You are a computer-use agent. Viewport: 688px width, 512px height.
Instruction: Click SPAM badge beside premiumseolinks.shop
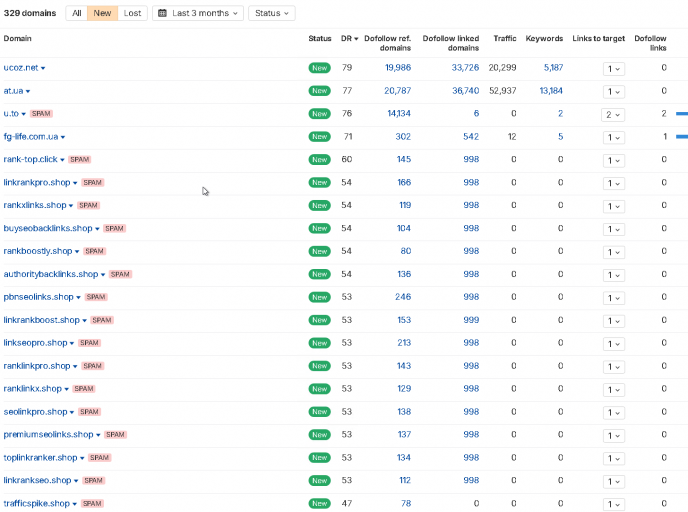pyautogui.click(x=115, y=434)
